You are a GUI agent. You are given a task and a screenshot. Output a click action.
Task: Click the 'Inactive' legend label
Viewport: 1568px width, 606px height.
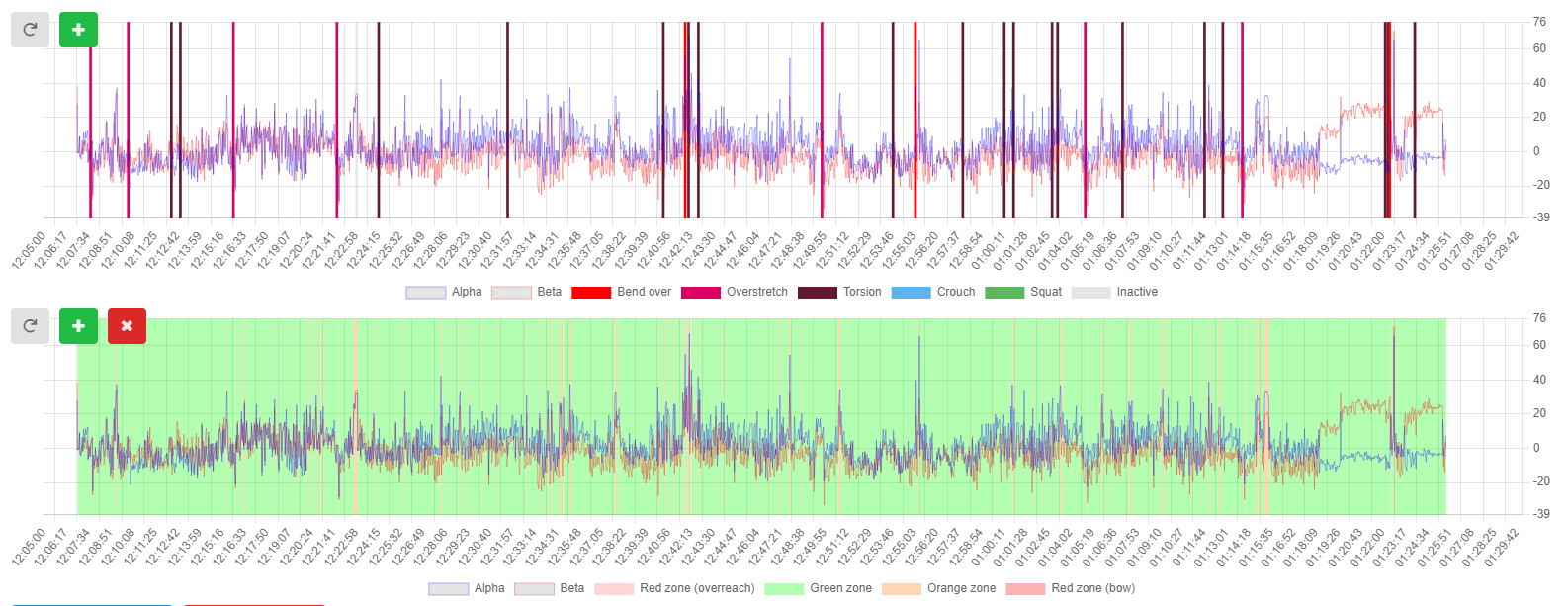tap(1137, 292)
